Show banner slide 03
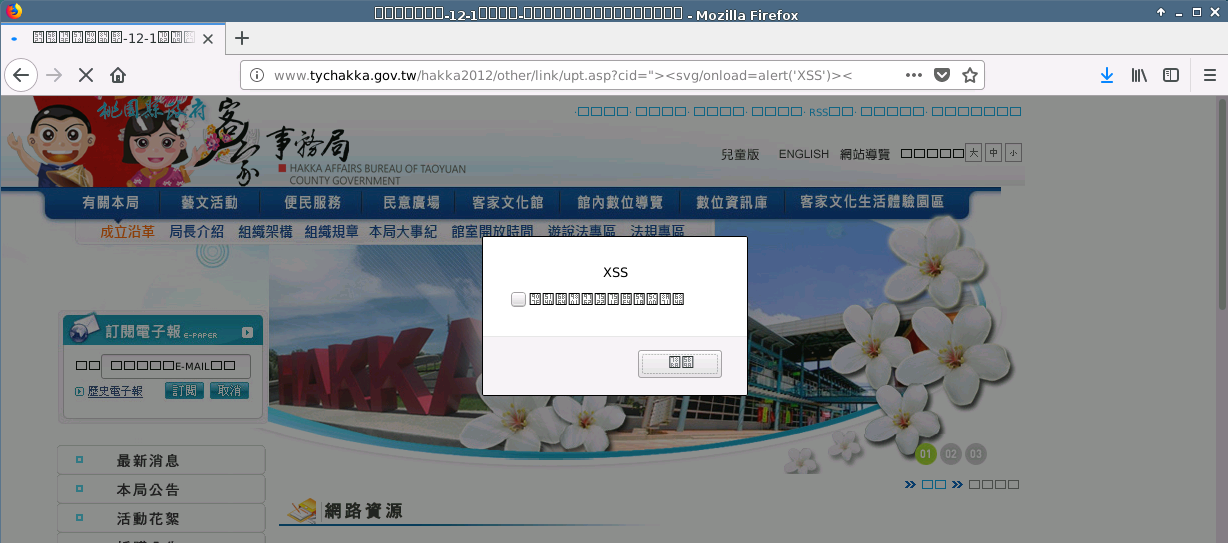Screen dimensions: 1228x543 click(976, 454)
